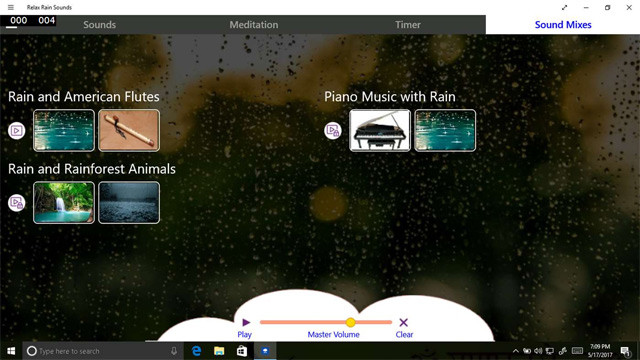This screenshot has height=360, width=640.
Task: Open the Windows Store from the taskbar
Action: (x=242, y=351)
